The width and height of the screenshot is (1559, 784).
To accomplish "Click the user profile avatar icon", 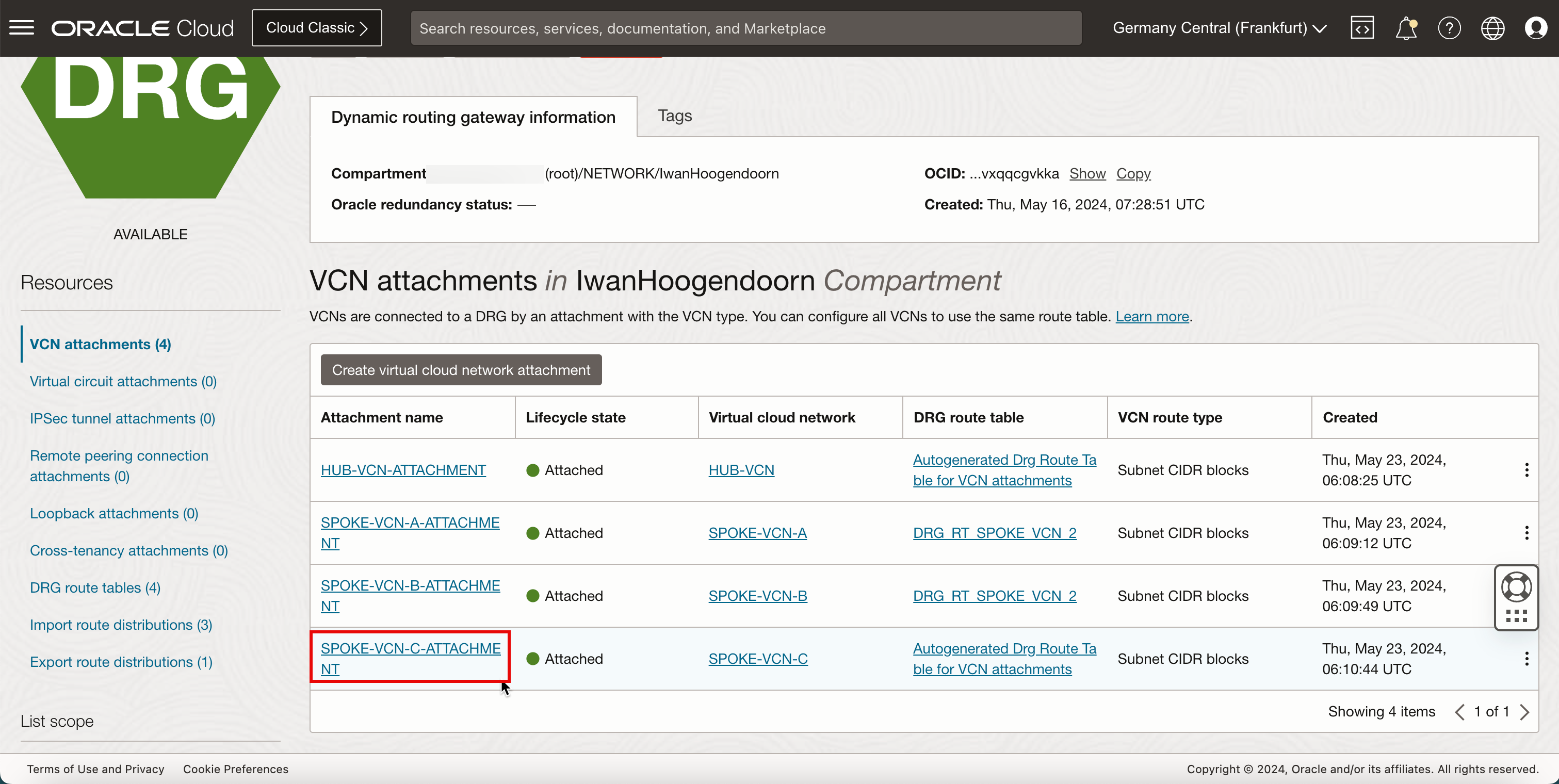I will pos(1536,28).
